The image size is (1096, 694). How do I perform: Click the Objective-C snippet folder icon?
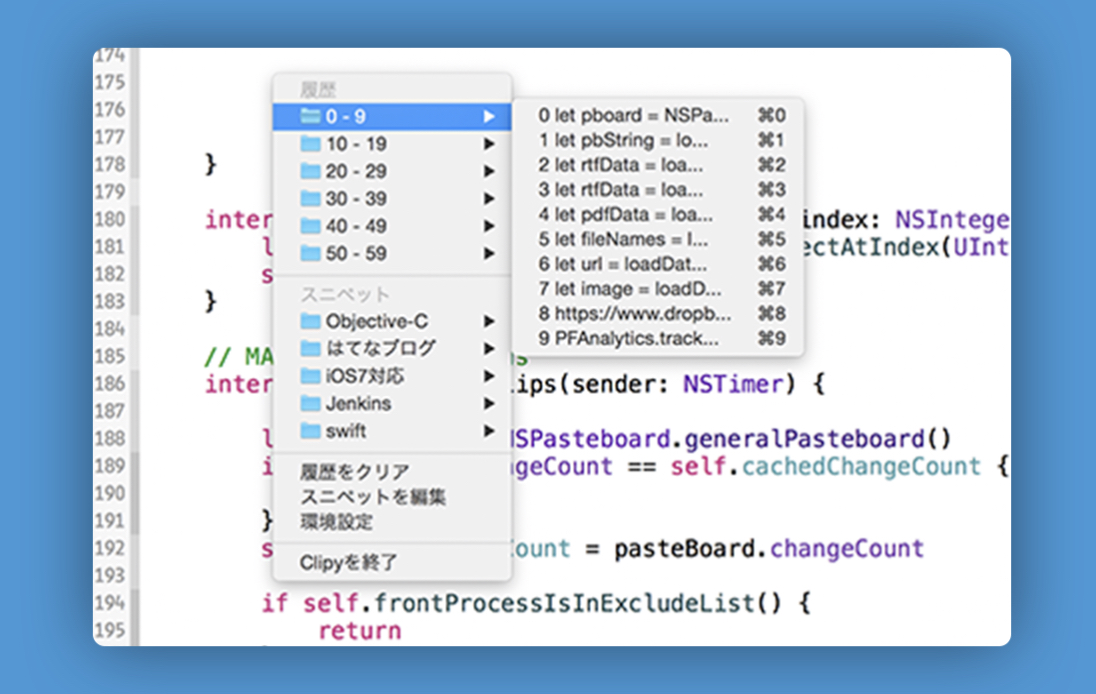point(310,322)
